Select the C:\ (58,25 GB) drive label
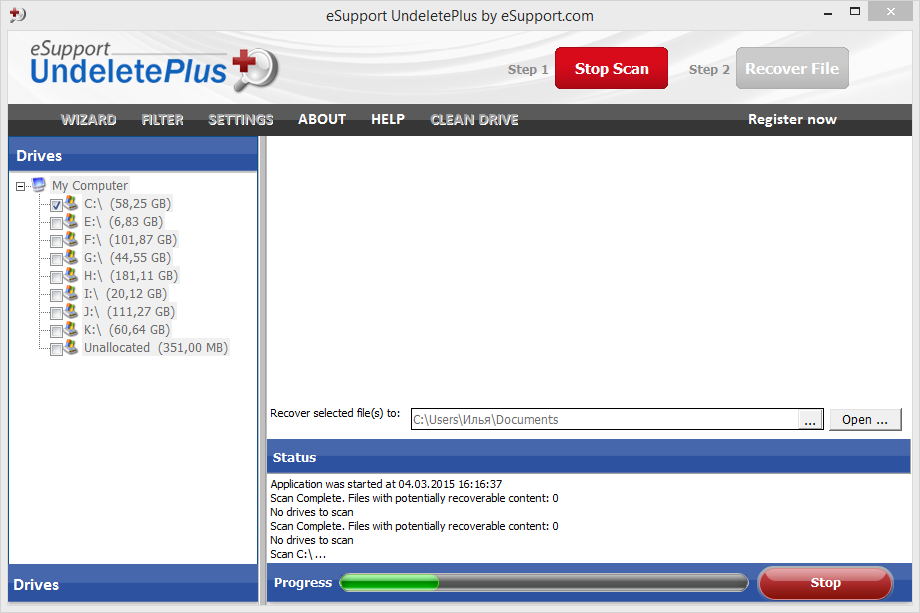This screenshot has width=920, height=613. click(x=127, y=204)
